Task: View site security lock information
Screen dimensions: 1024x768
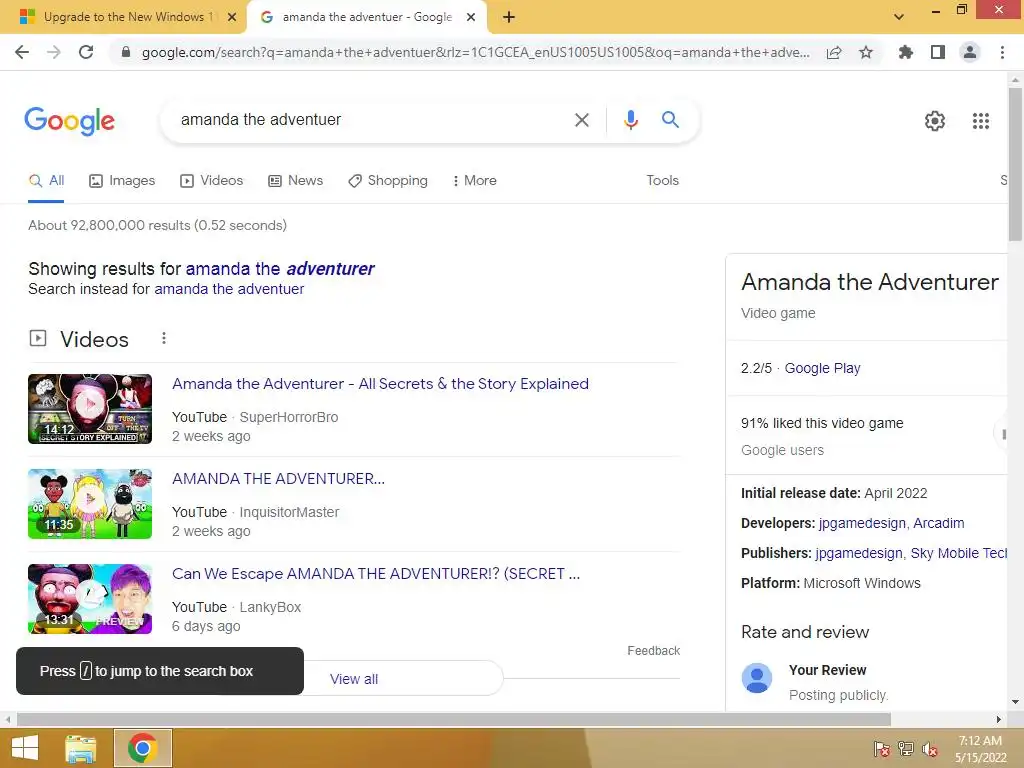Action: pyautogui.click(x=126, y=52)
